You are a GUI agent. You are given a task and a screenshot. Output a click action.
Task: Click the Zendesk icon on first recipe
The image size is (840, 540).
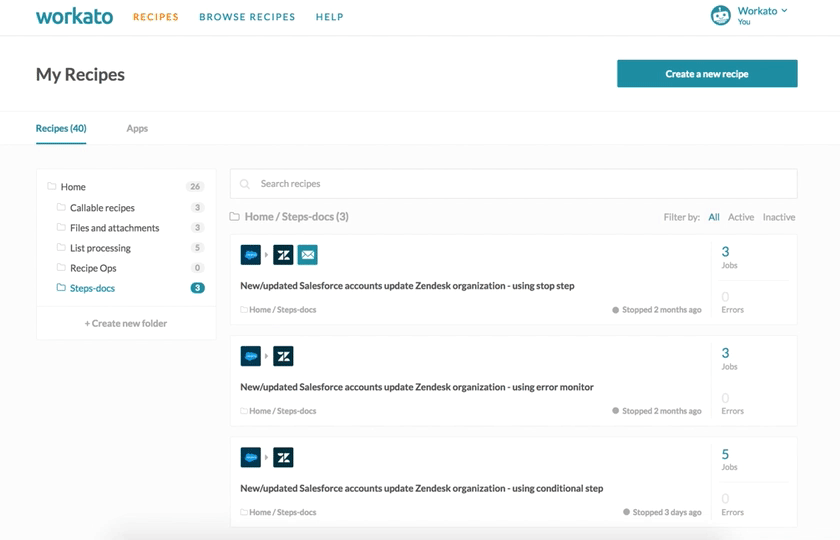(x=283, y=255)
